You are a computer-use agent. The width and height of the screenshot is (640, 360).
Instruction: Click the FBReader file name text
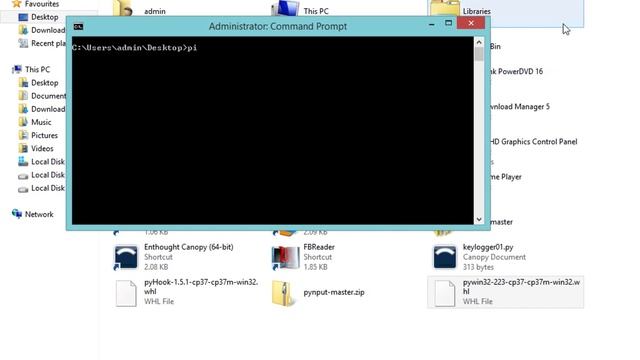tap(319, 247)
